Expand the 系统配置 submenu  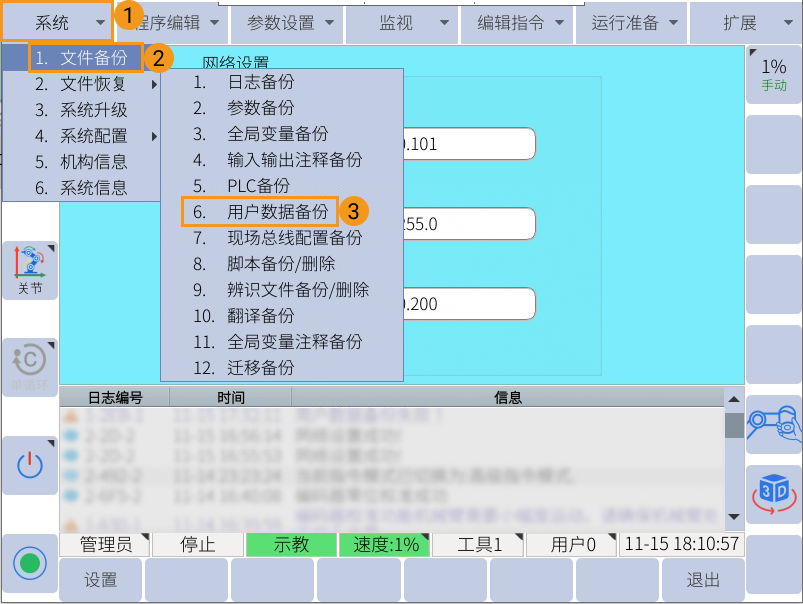(x=82, y=136)
